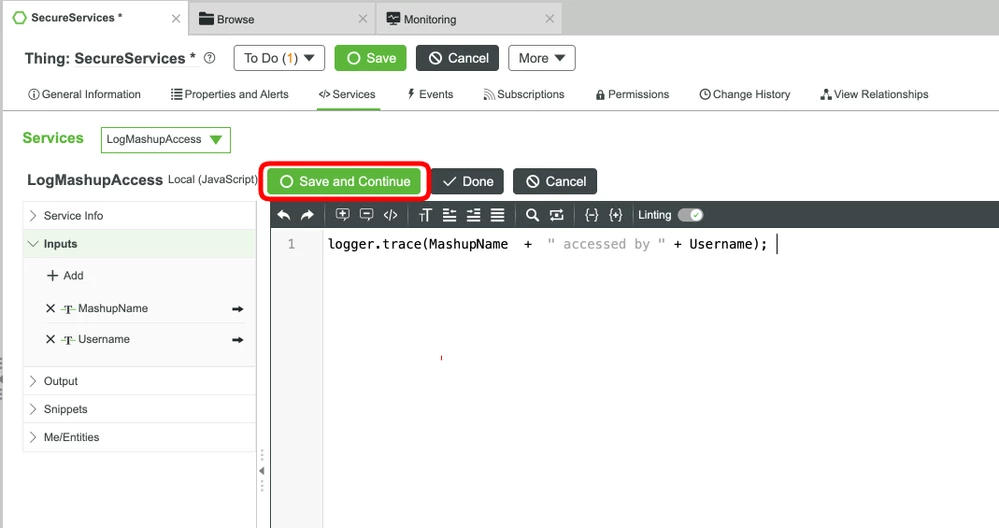Image resolution: width=999 pixels, height=528 pixels.
Task: Click the add comment icon in editor toolbar
Action: point(342,215)
